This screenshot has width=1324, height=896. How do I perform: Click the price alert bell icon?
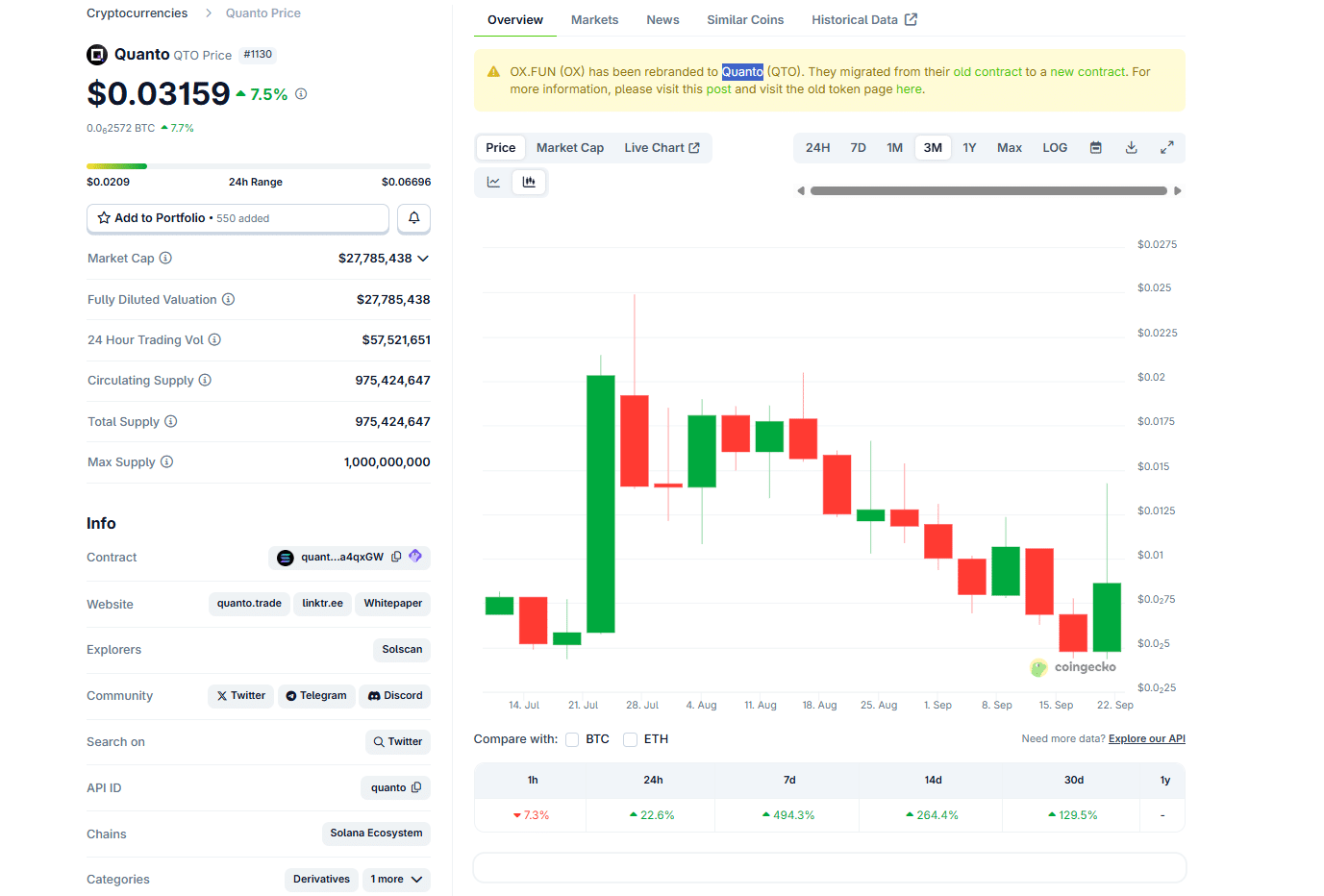tap(413, 218)
